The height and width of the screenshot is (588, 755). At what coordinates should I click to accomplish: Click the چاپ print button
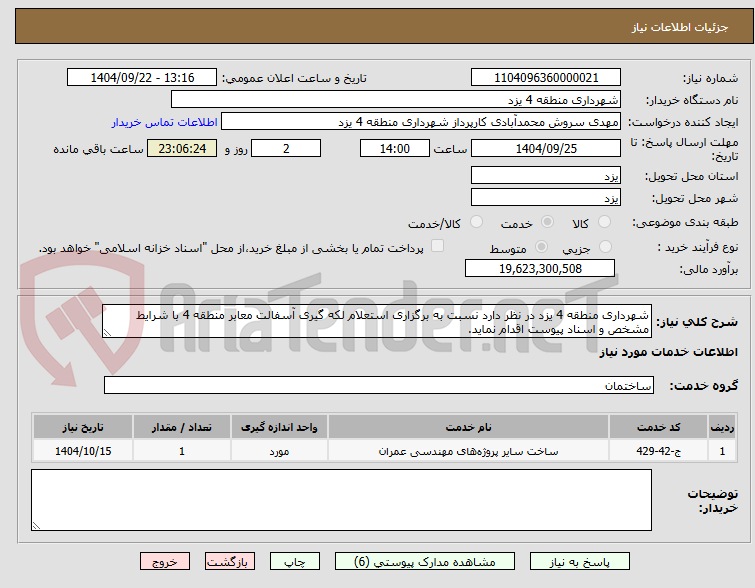(x=295, y=562)
